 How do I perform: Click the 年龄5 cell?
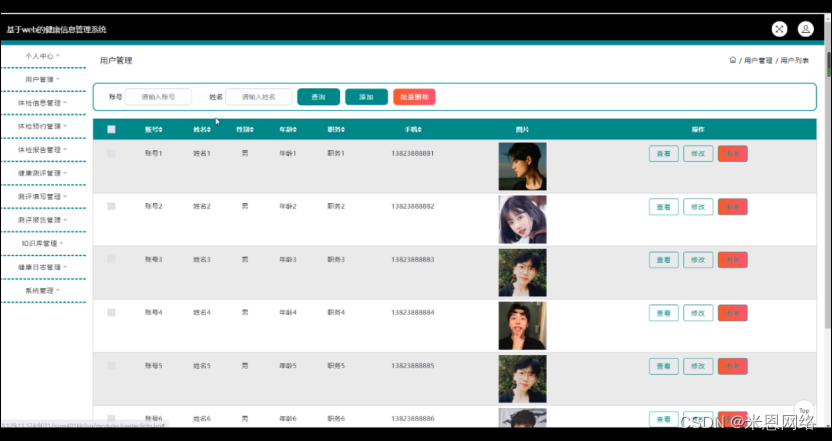288,366
